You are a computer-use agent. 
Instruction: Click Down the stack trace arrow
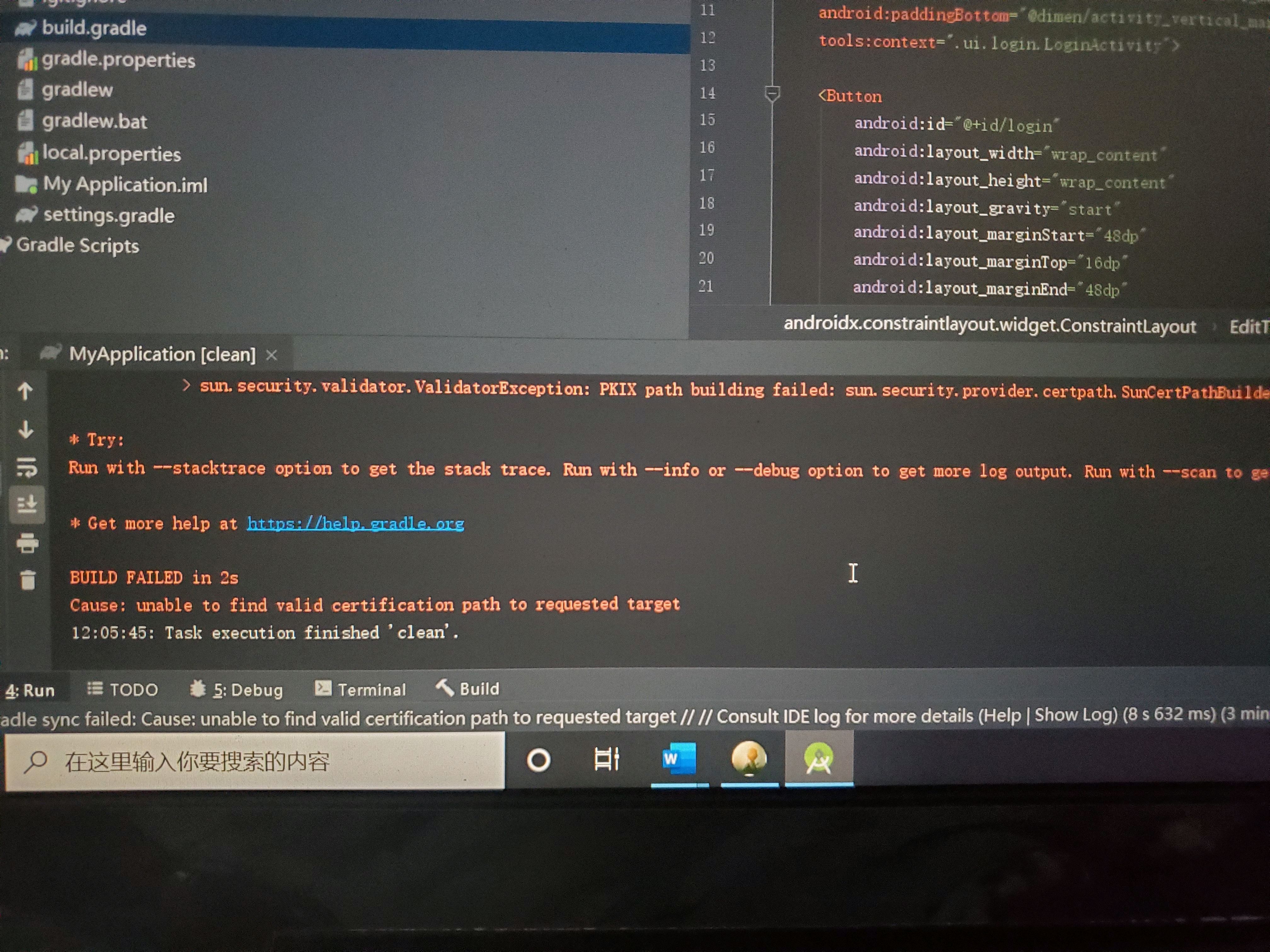(25, 429)
